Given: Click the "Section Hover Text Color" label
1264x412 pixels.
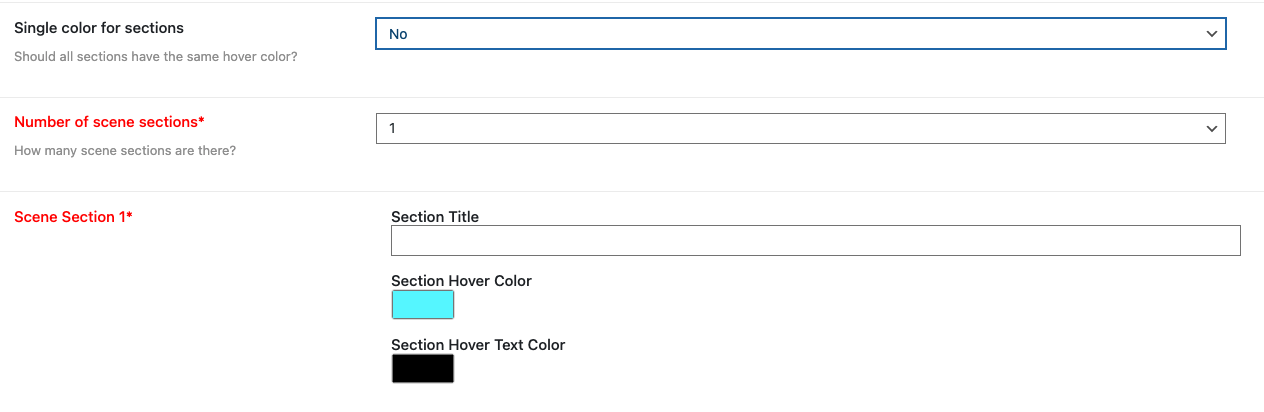Looking at the screenshot, I should 478,345.
